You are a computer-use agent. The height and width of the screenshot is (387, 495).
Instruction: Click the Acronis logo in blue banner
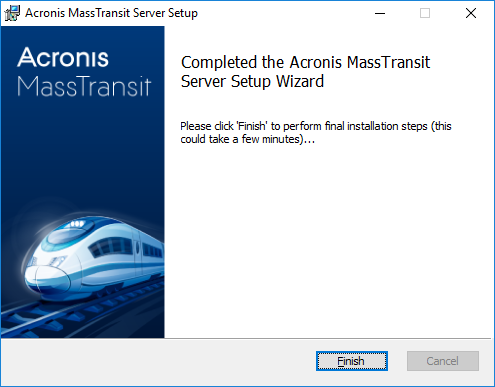click(63, 57)
